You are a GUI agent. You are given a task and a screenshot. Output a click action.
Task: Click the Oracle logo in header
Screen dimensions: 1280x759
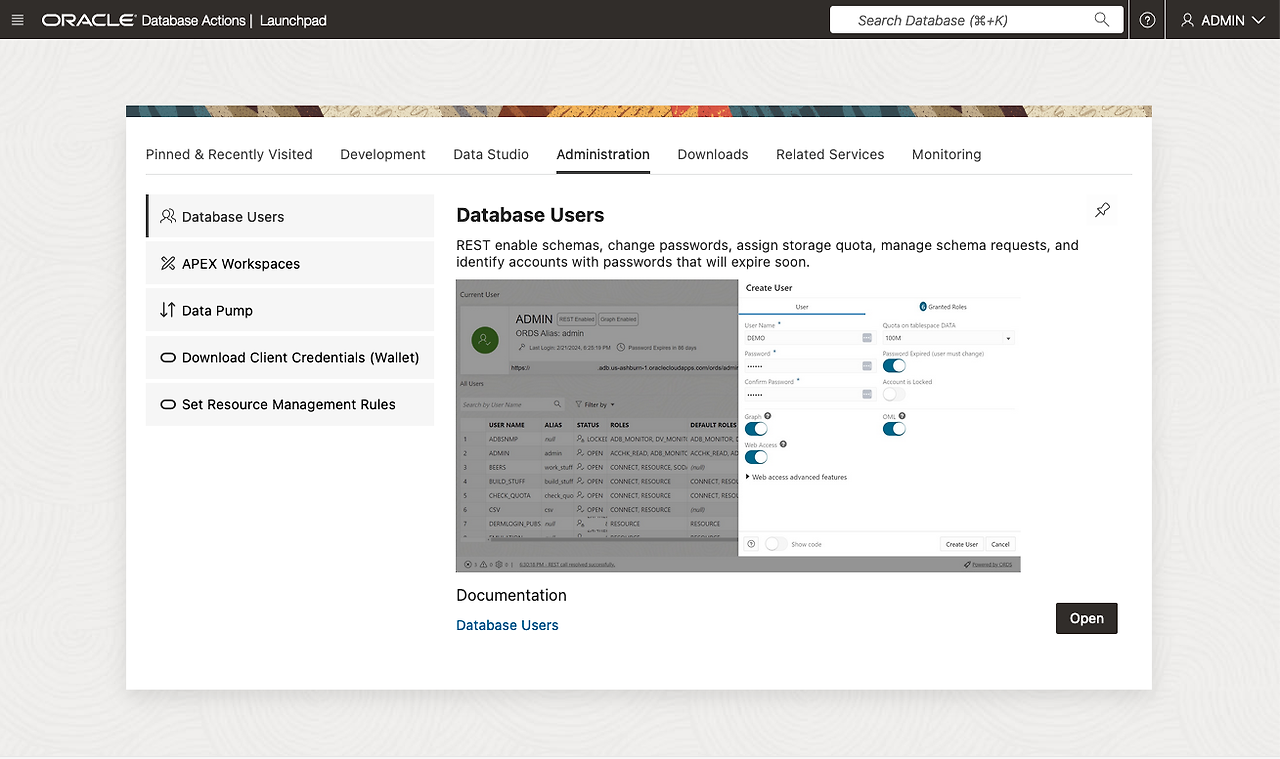click(88, 20)
